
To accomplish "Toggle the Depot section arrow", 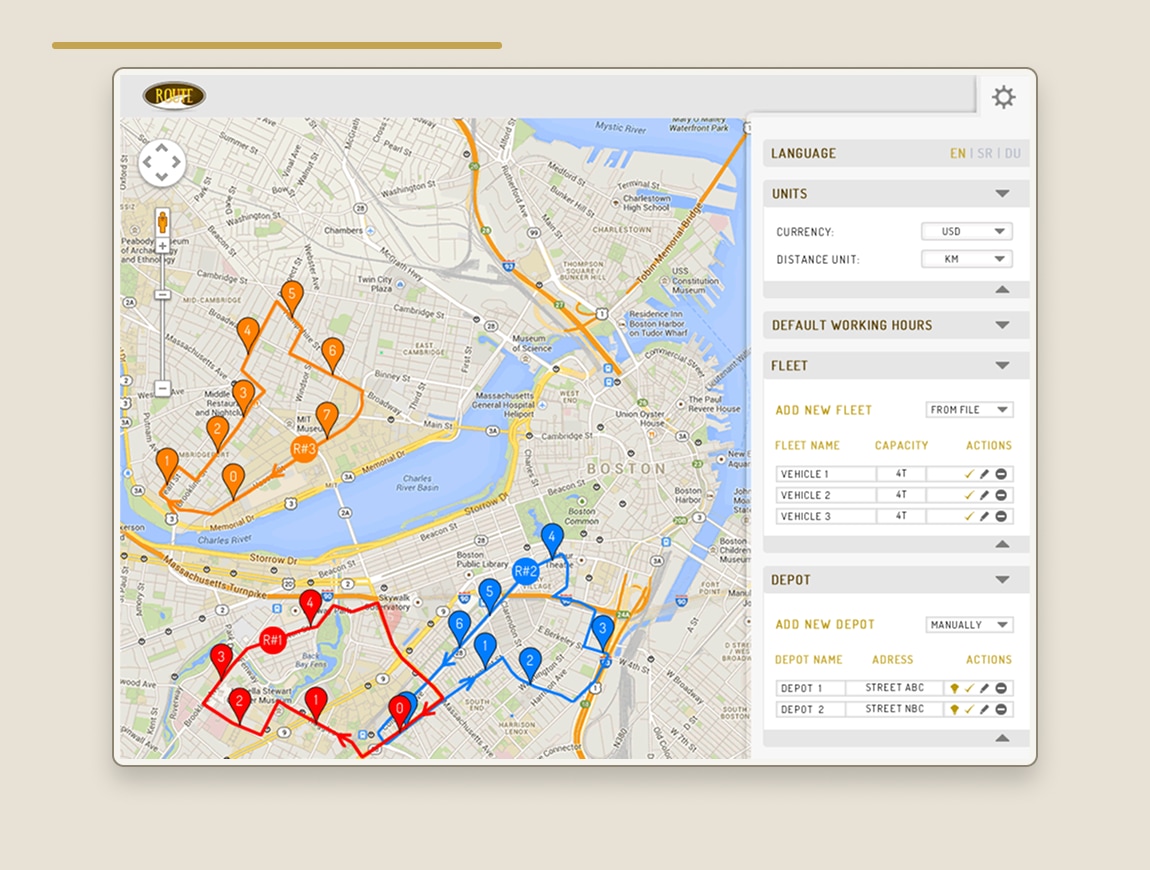I will (1002, 580).
